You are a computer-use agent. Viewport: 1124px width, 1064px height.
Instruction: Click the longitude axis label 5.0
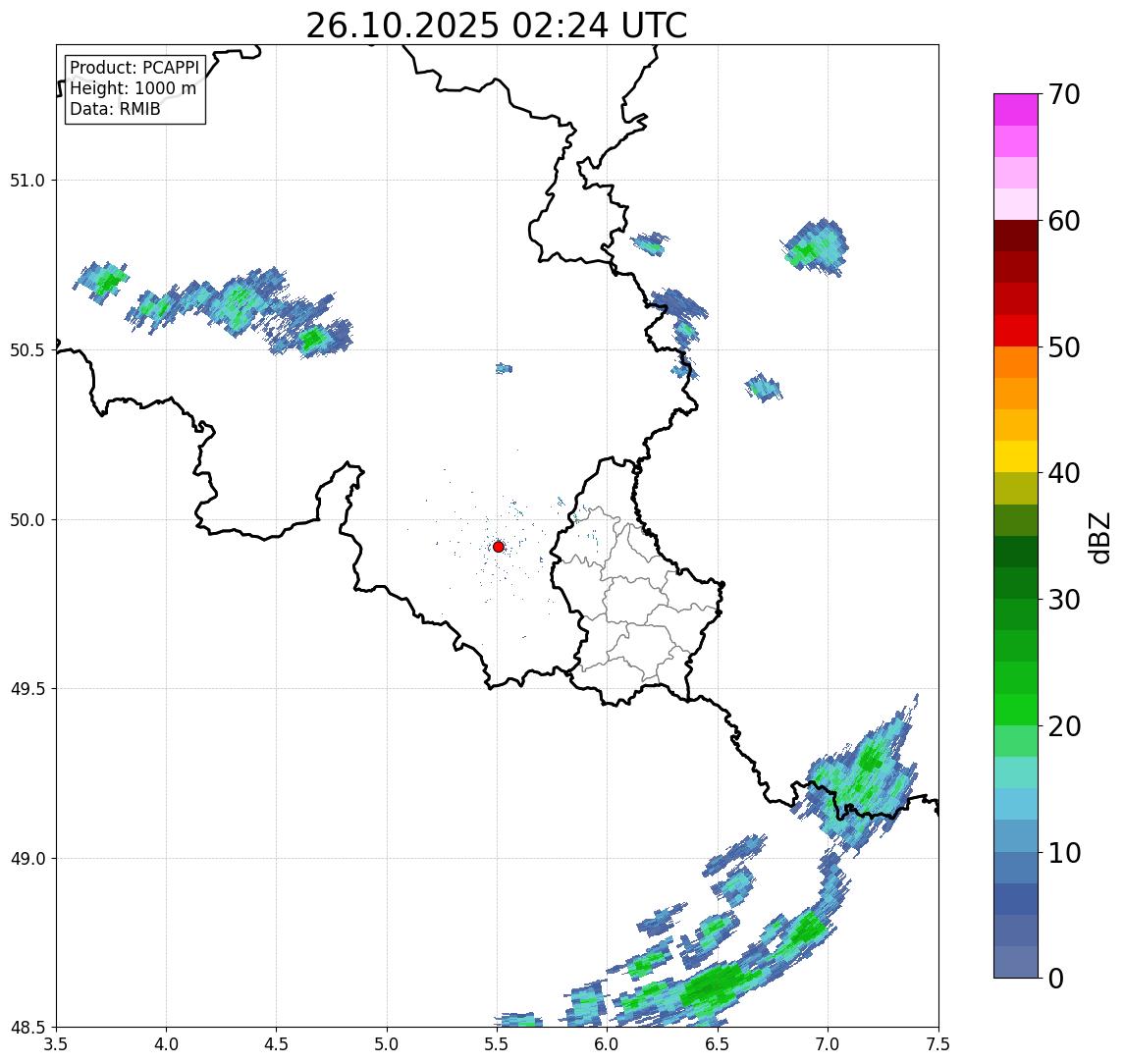pyautogui.click(x=387, y=1044)
